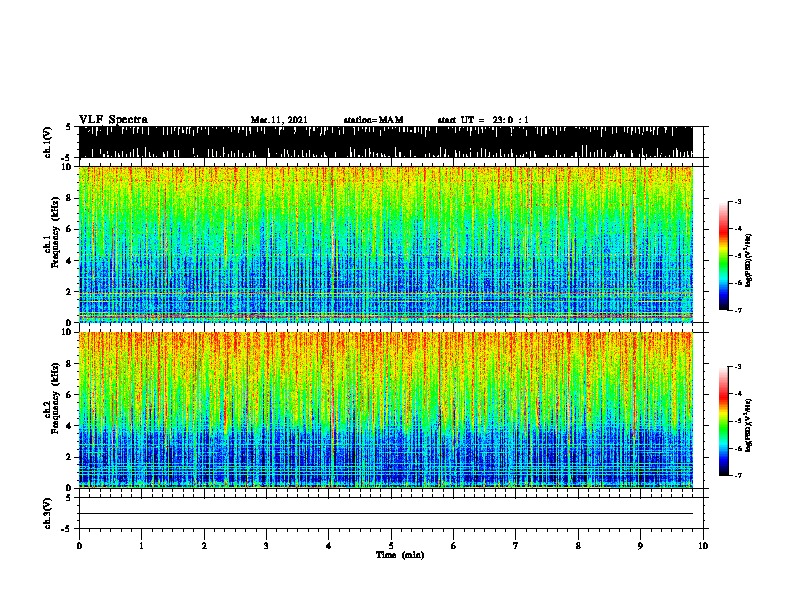Select the date text "Mar.11, 2021"

[279, 120]
